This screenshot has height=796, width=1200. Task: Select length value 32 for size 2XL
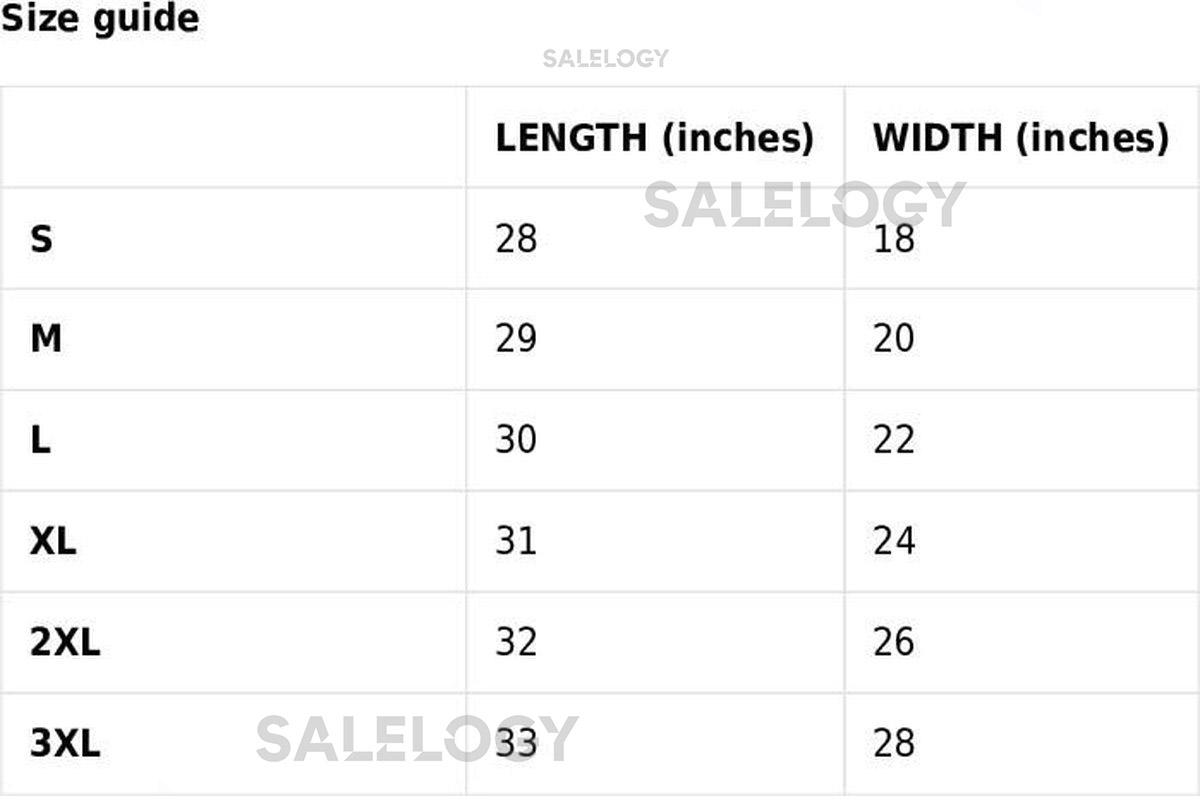pyautogui.click(x=516, y=642)
